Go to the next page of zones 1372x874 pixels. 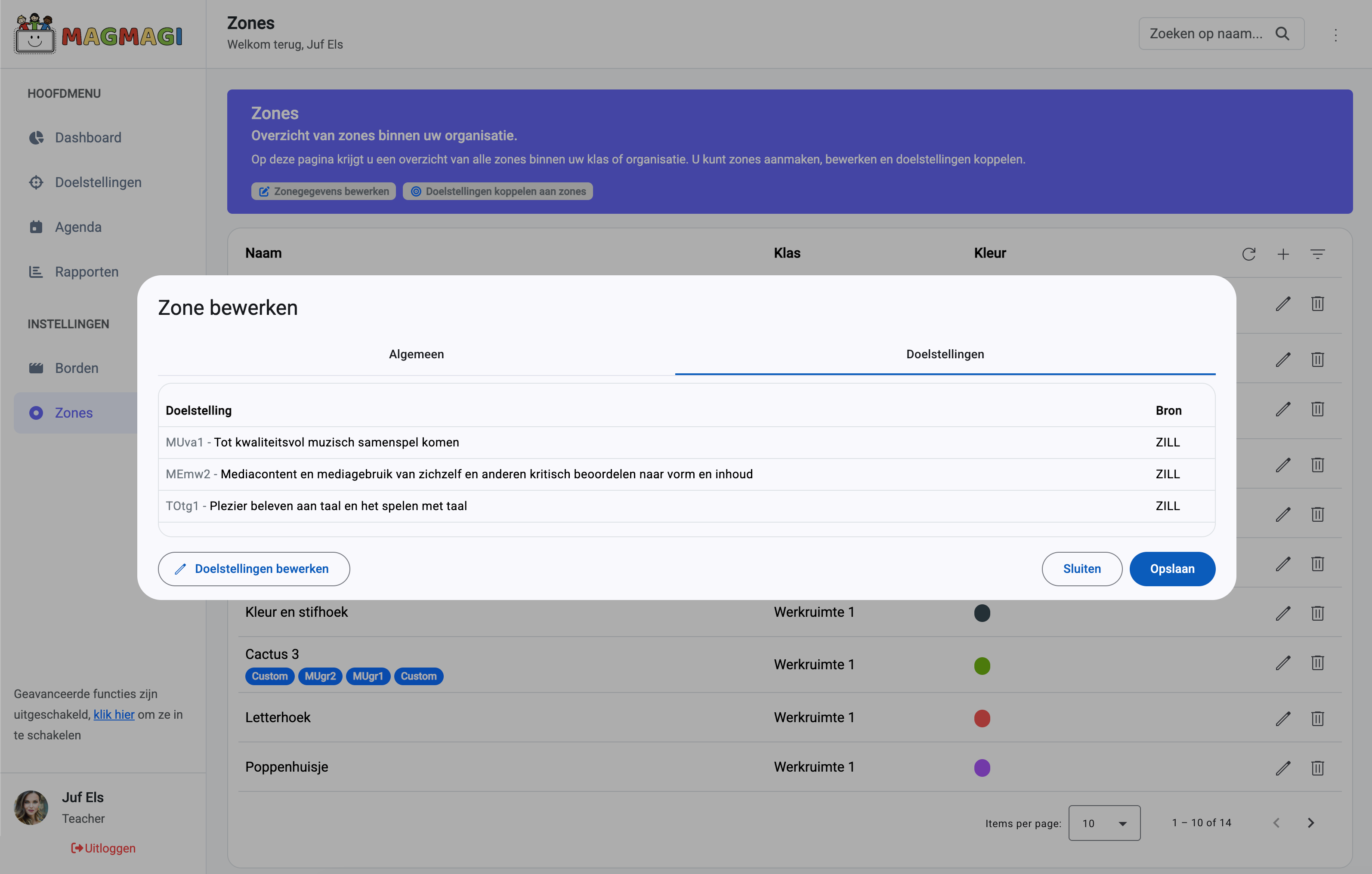(1311, 823)
